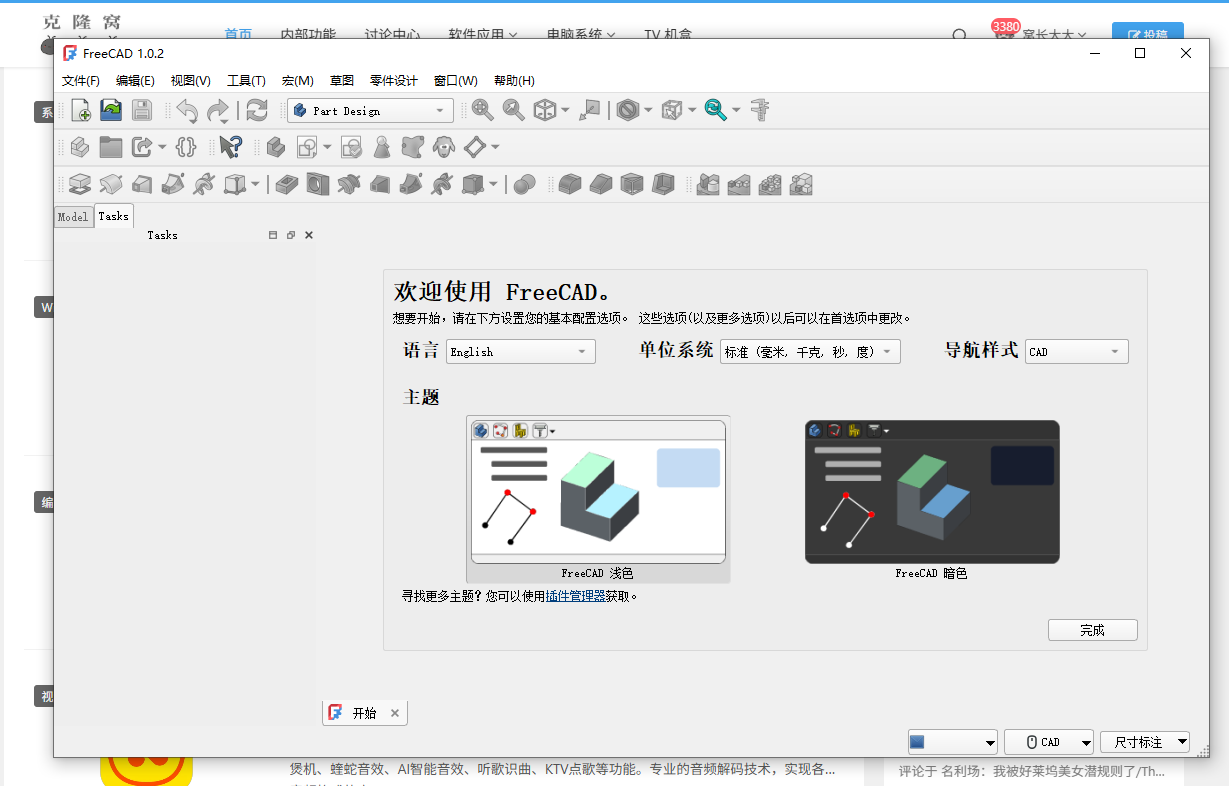1229x786 pixels.
Task: Click the Refresh recompute icon
Action: 257,111
